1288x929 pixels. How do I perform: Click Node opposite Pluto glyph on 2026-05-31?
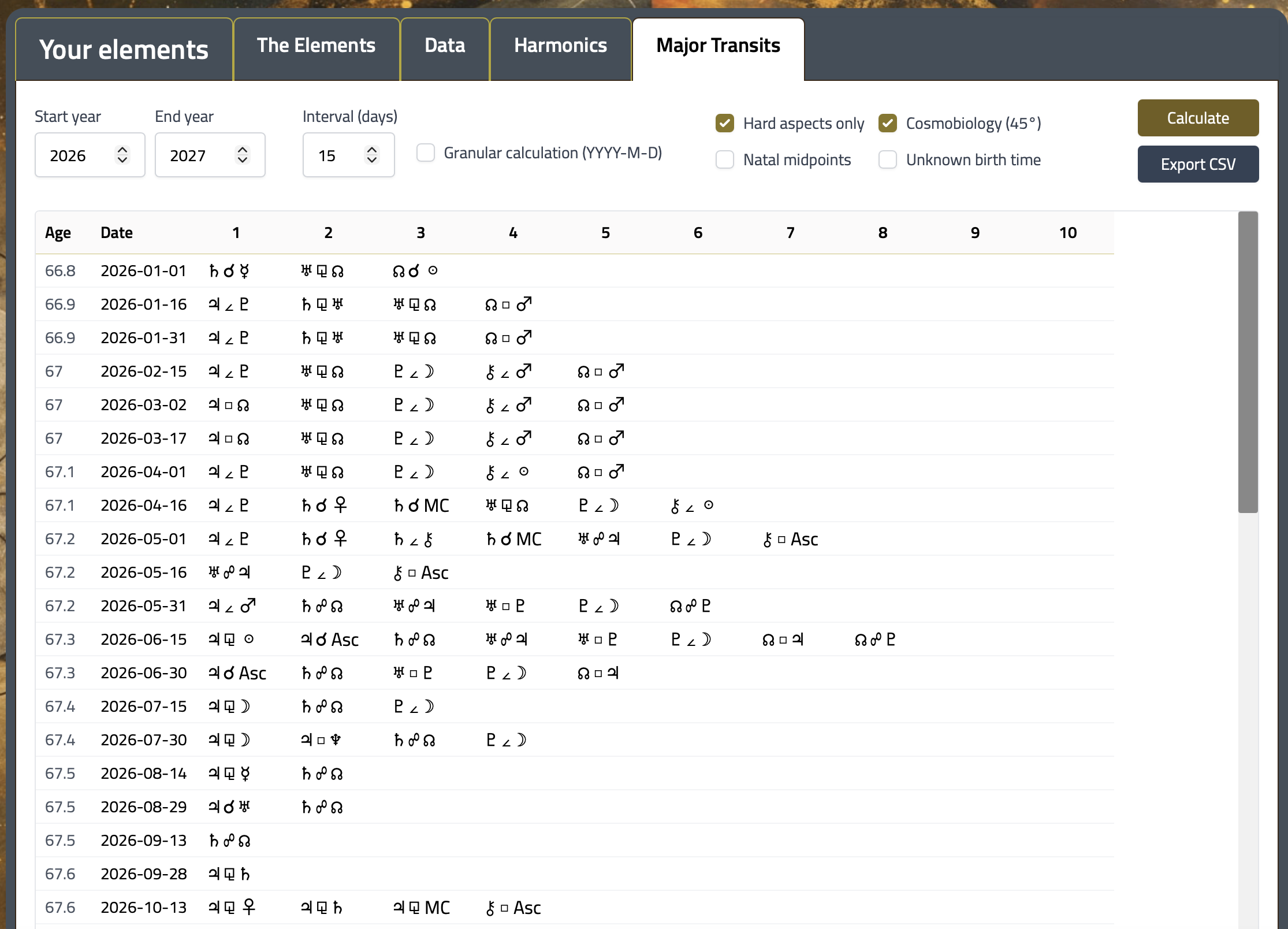pos(690,606)
